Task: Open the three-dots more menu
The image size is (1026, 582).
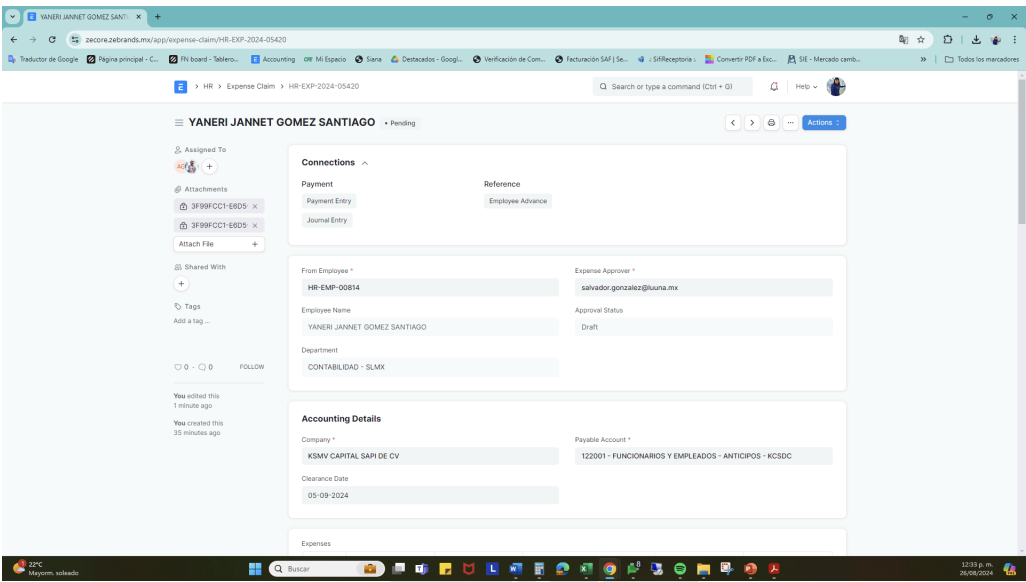Action: click(790, 123)
